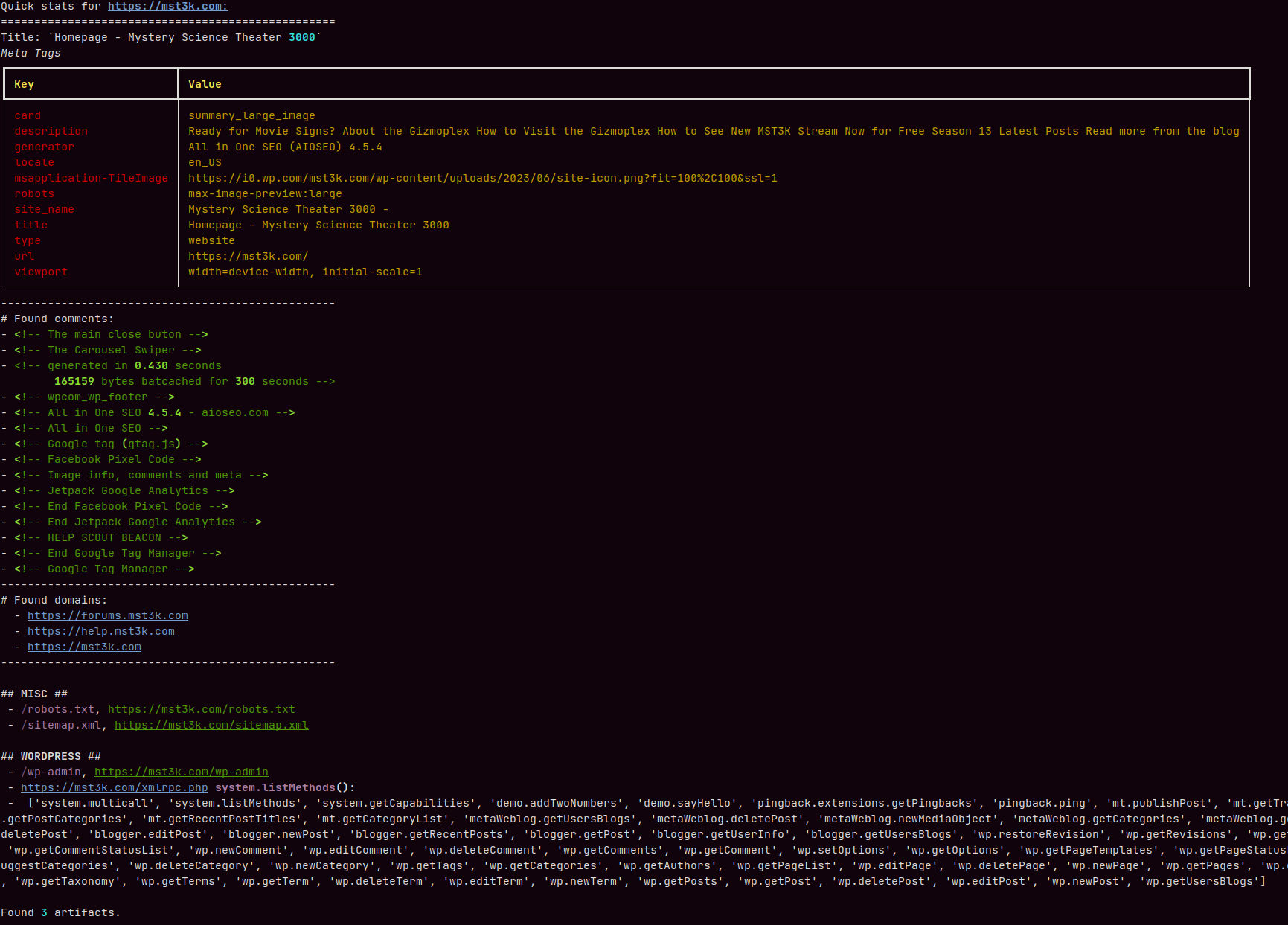1288x925 pixels.
Task: Click the 'All in One SEO 4.5.4 - aioseo.com' comment
Action: [155, 412]
